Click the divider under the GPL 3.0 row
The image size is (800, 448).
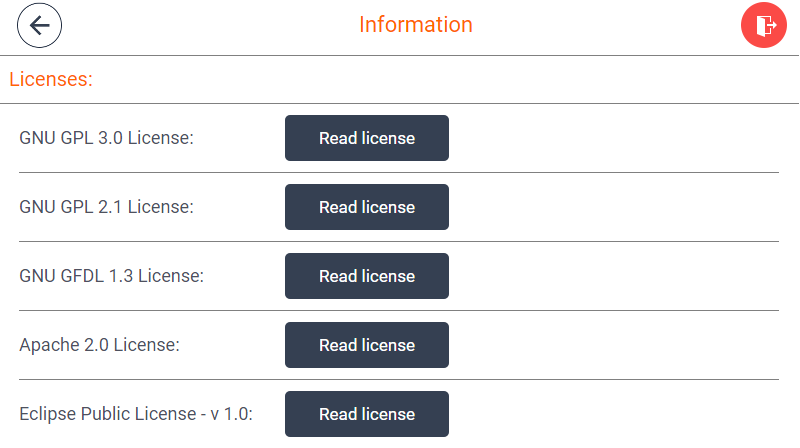pos(399,172)
